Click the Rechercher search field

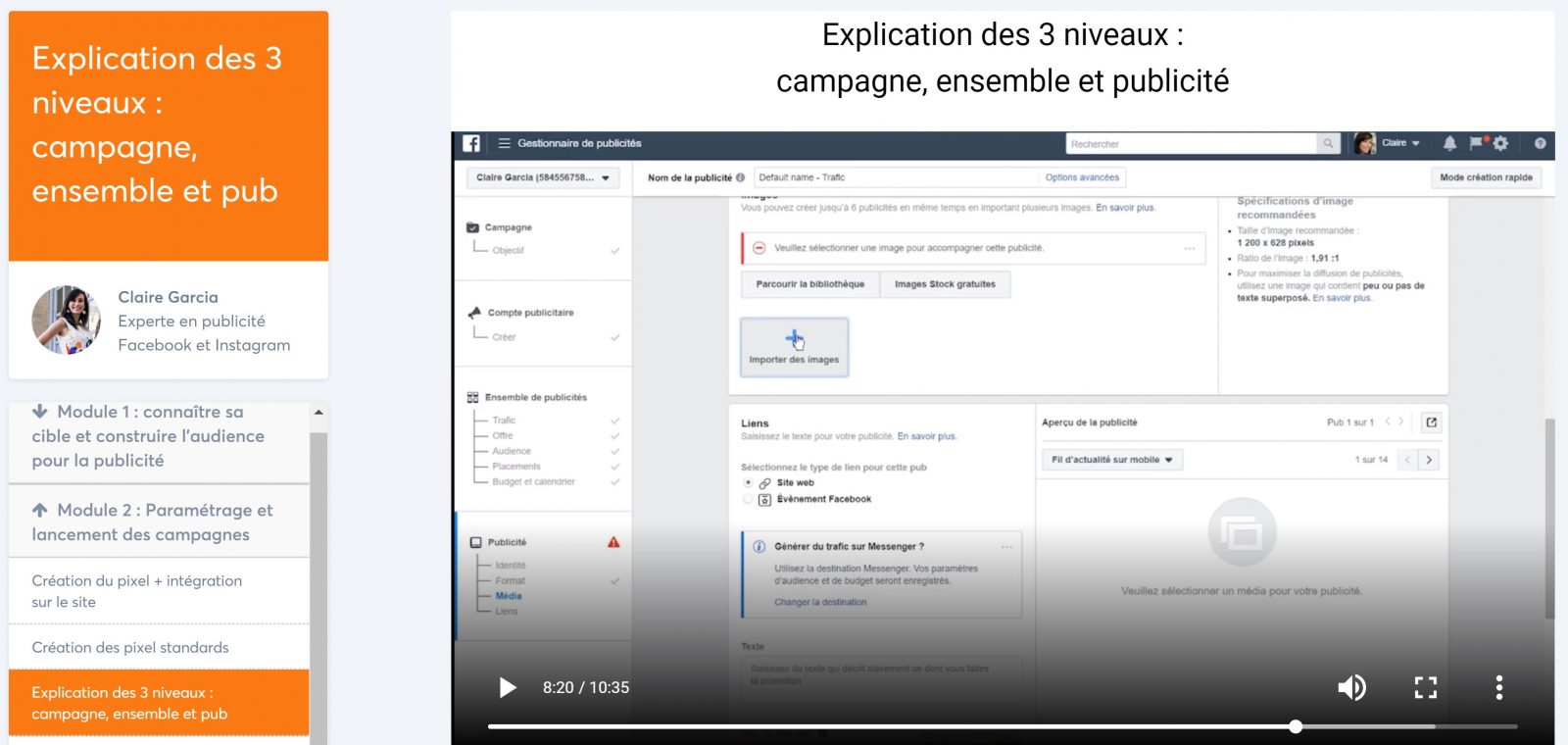1191,144
